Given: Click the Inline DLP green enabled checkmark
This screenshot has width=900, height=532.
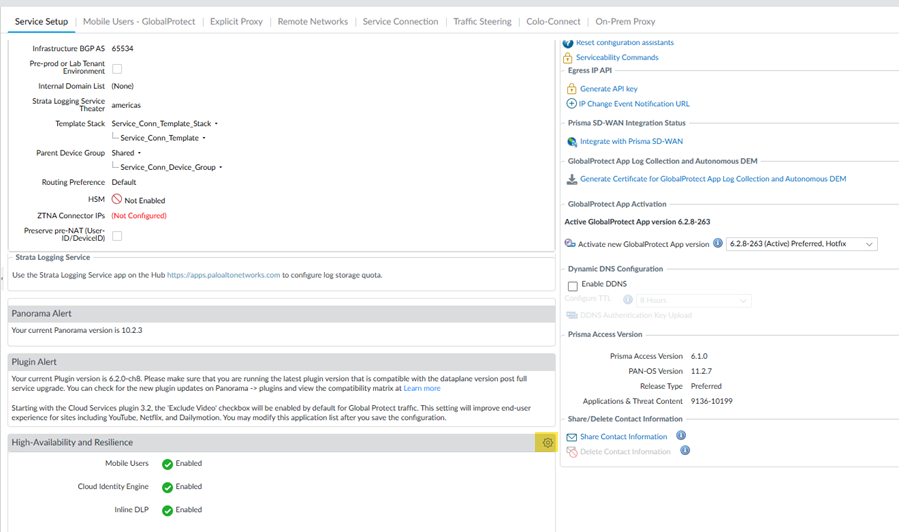Looking at the screenshot, I should coord(168,511).
